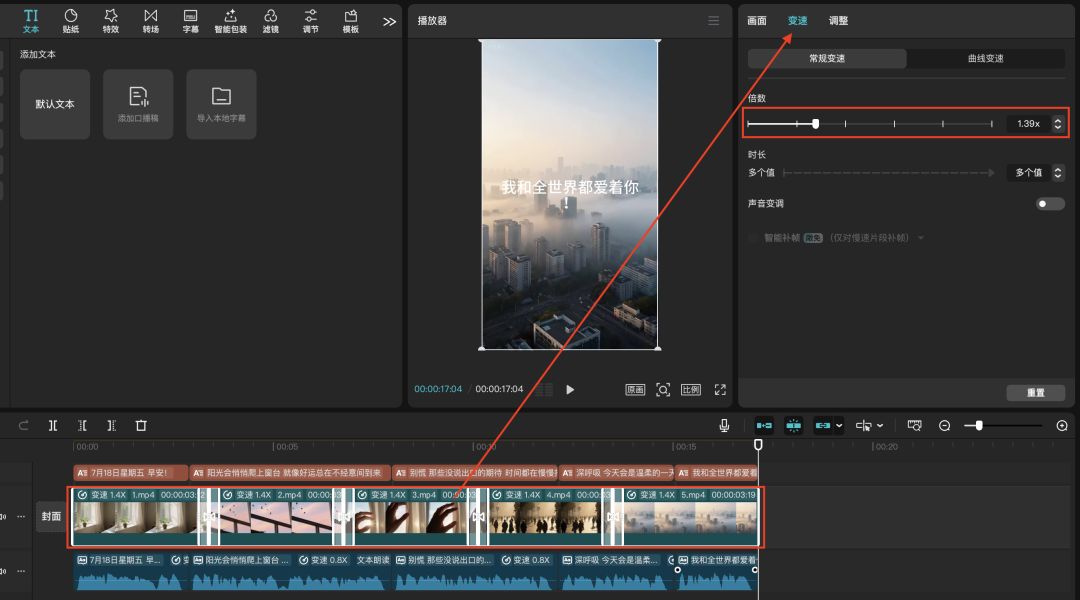Click the fullscreen icon in the player
Screen dimensions: 1080x600
click(720, 390)
